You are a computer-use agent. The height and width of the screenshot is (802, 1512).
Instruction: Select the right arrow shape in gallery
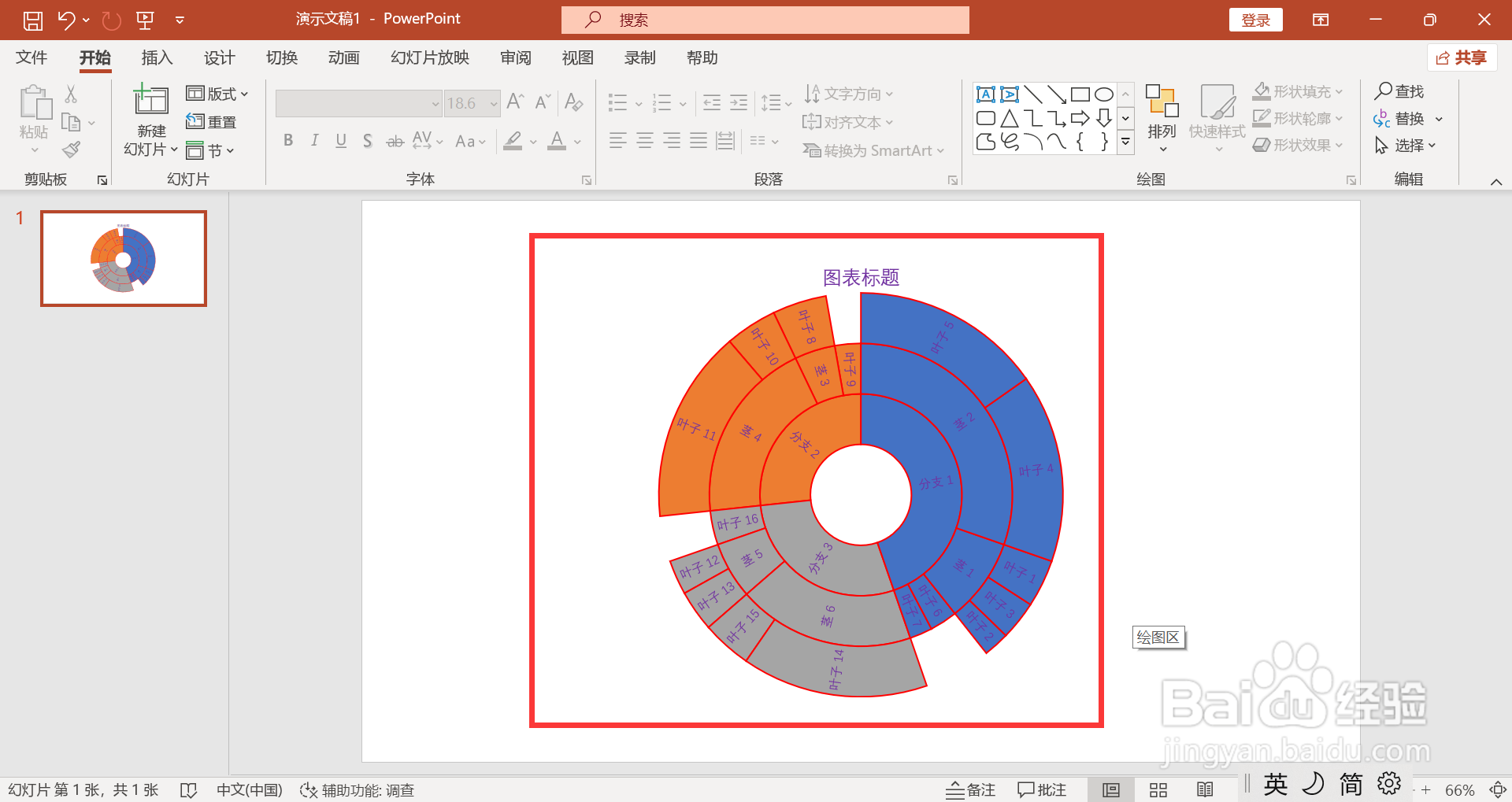[1080, 118]
